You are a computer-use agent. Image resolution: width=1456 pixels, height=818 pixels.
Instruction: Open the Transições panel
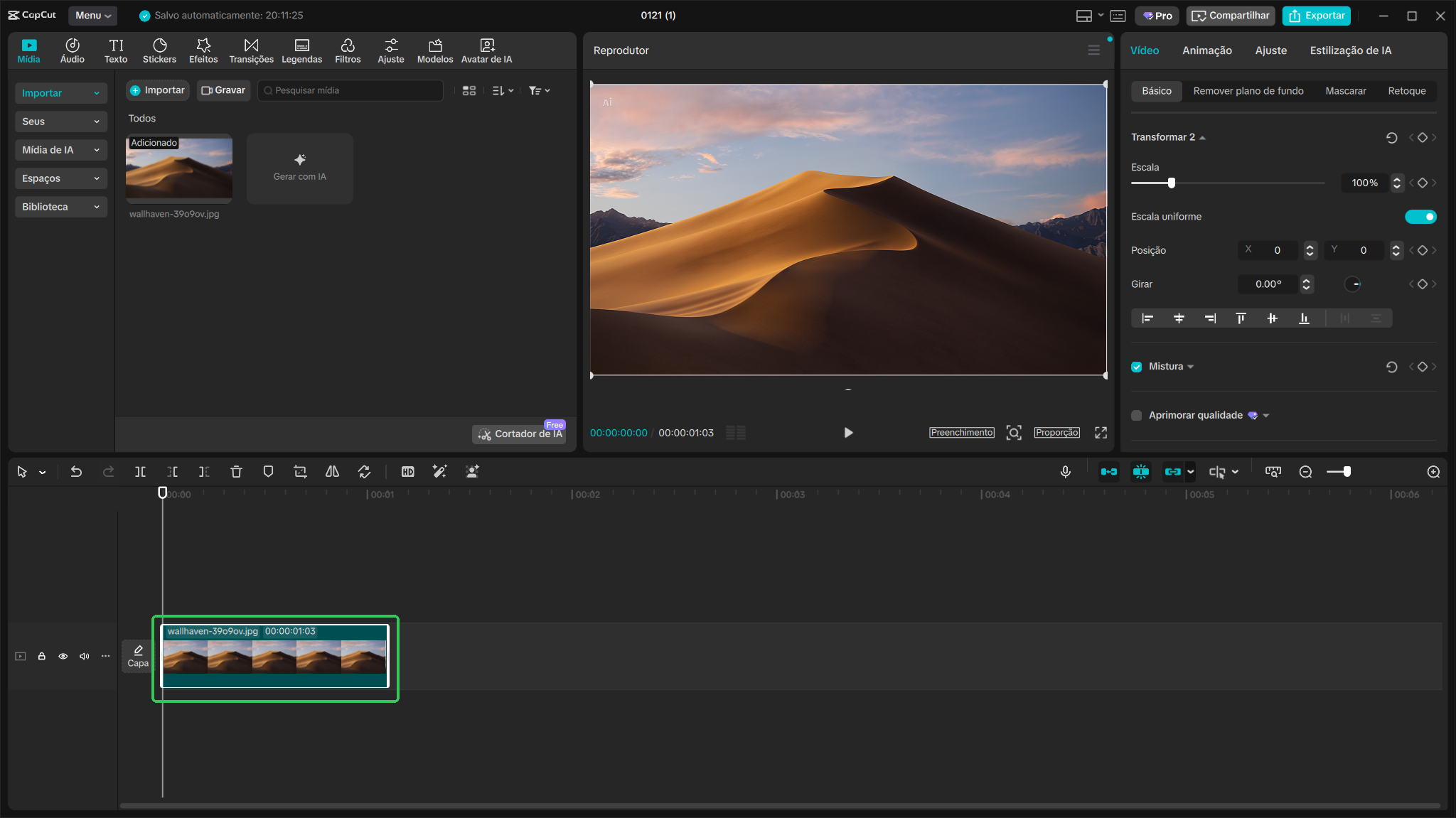coord(251,50)
